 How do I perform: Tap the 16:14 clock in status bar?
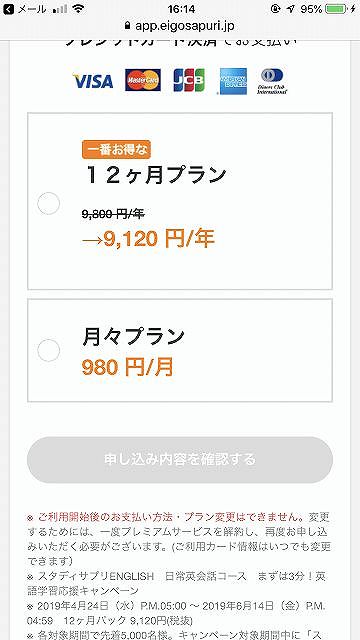click(181, 9)
